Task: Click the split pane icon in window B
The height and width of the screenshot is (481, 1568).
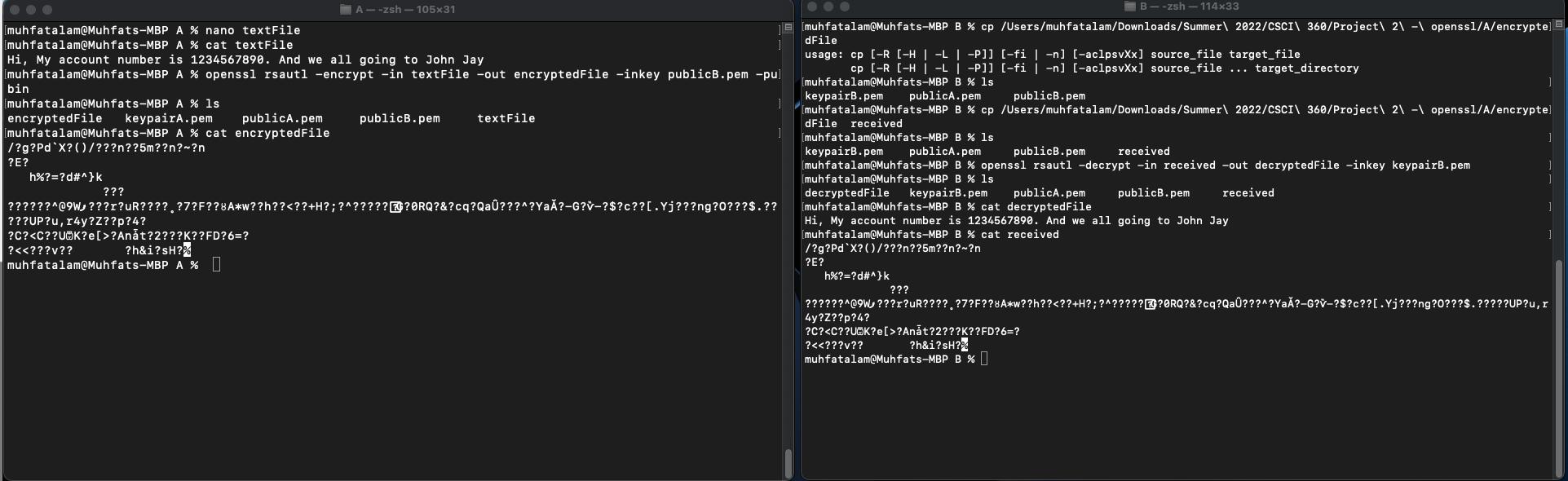Action: tap(1560, 25)
